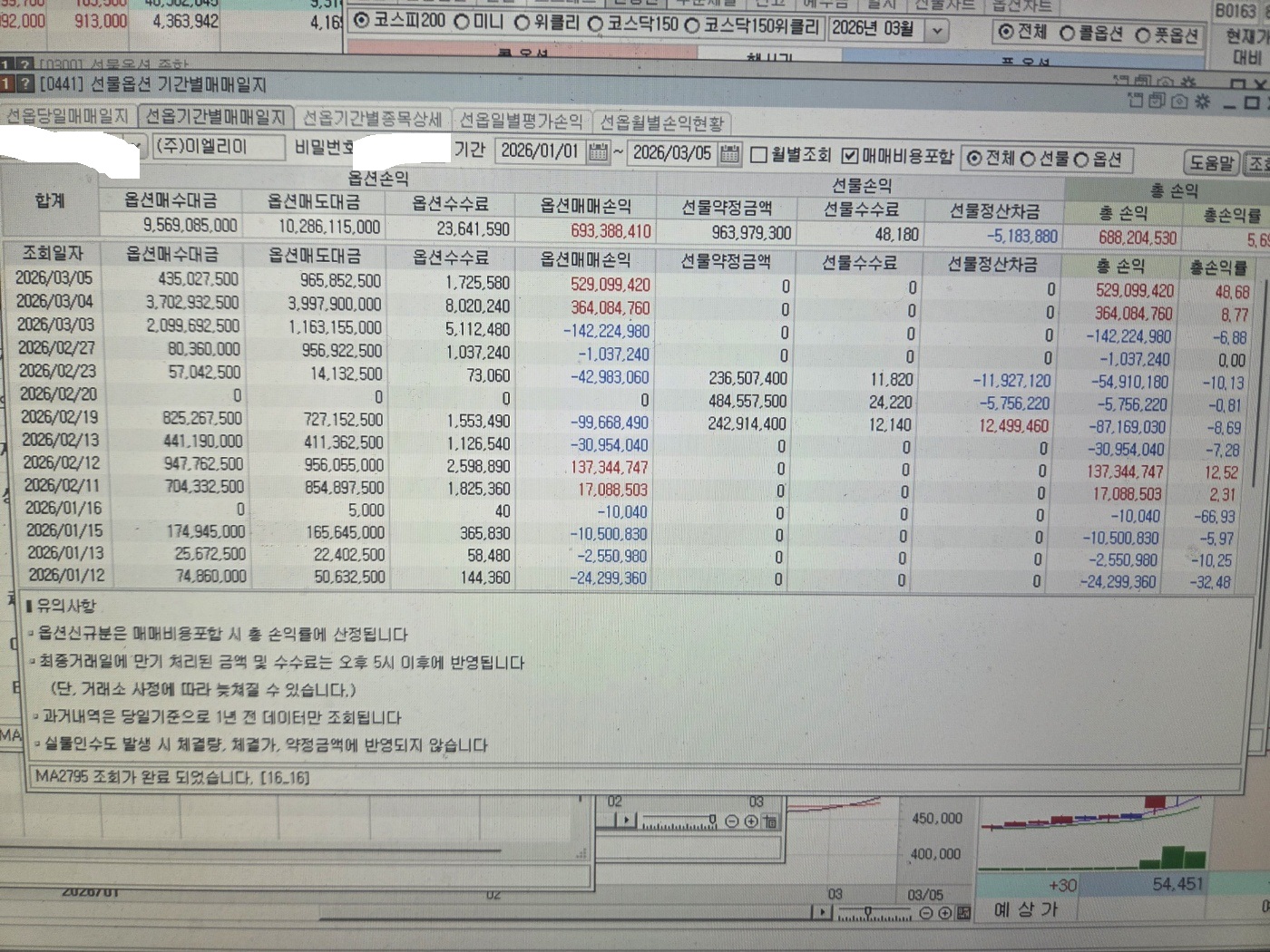1270x952 pixels.
Task: Zoom in on the chart dated 03/05
Action: pos(944,912)
